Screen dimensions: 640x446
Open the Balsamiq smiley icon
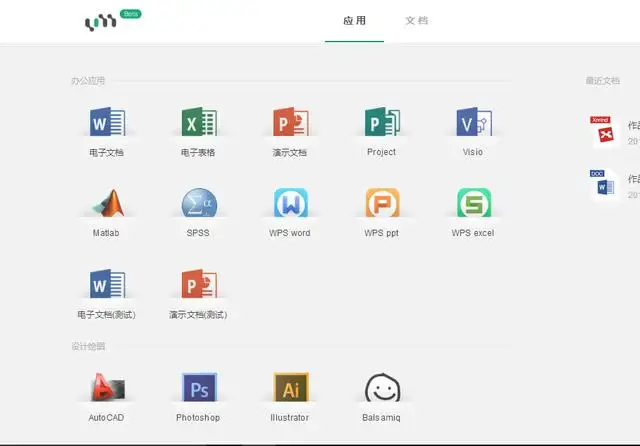[x=382, y=387]
